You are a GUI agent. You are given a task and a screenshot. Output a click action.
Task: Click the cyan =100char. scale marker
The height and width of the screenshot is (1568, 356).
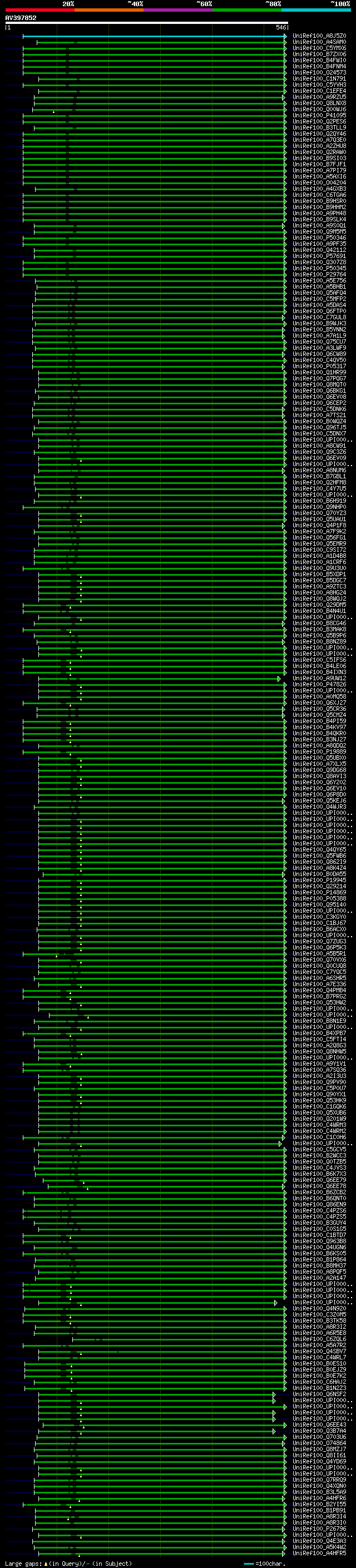click(248, 1564)
